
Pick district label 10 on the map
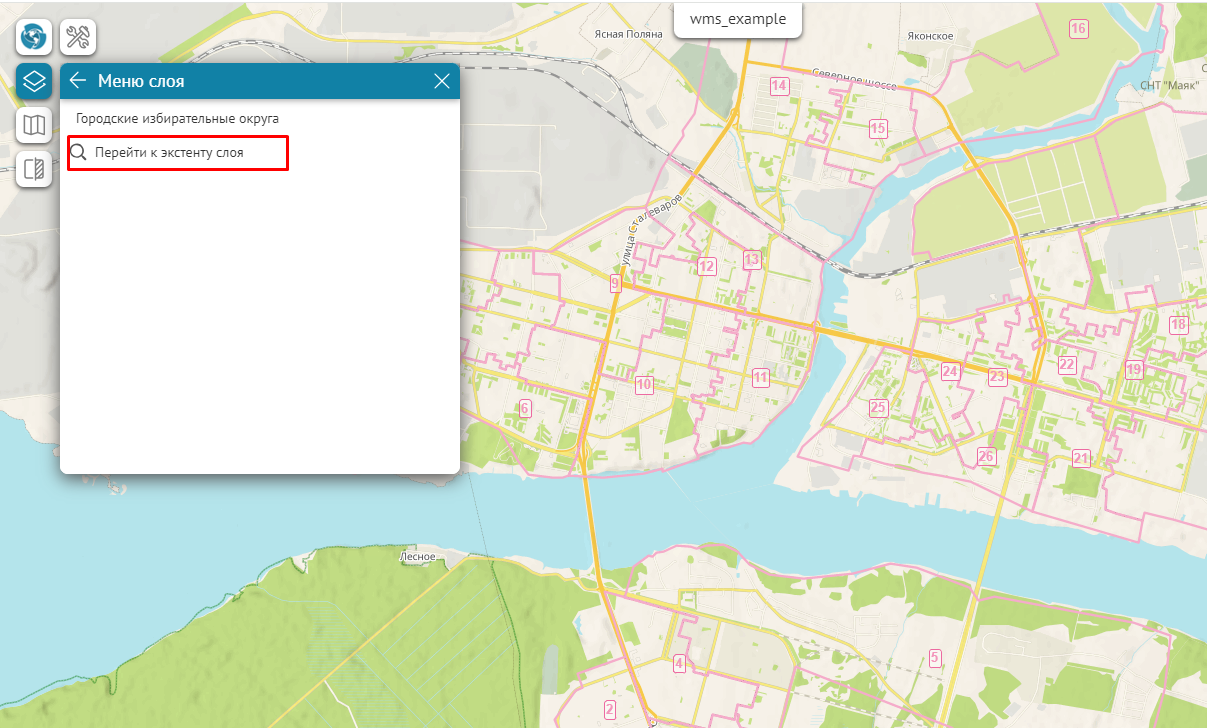pos(644,385)
